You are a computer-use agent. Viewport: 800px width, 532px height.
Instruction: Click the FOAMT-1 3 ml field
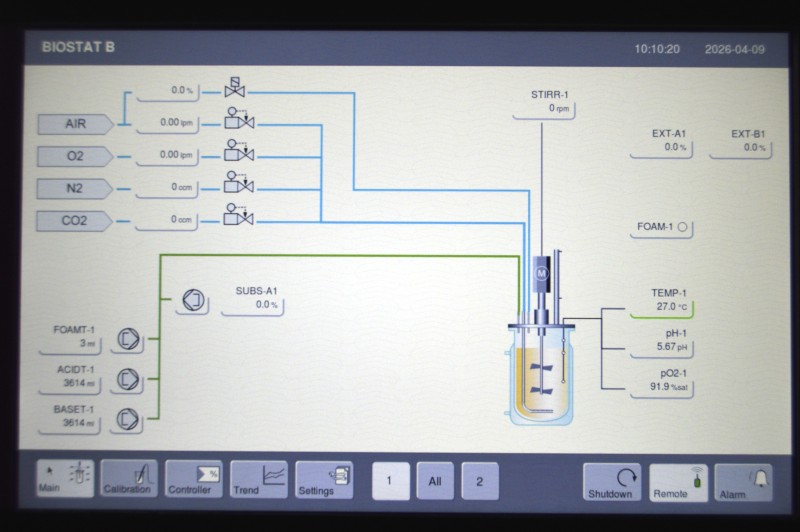(70, 339)
